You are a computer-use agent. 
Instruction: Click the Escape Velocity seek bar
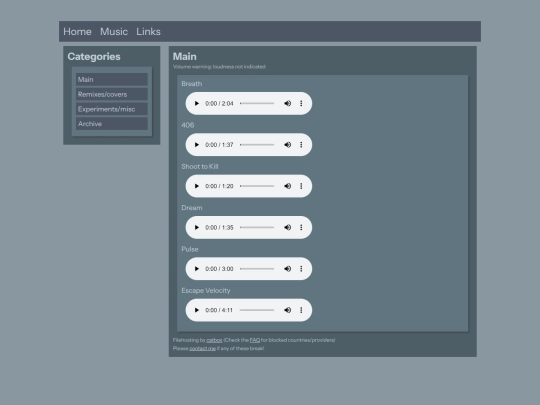tap(257, 310)
